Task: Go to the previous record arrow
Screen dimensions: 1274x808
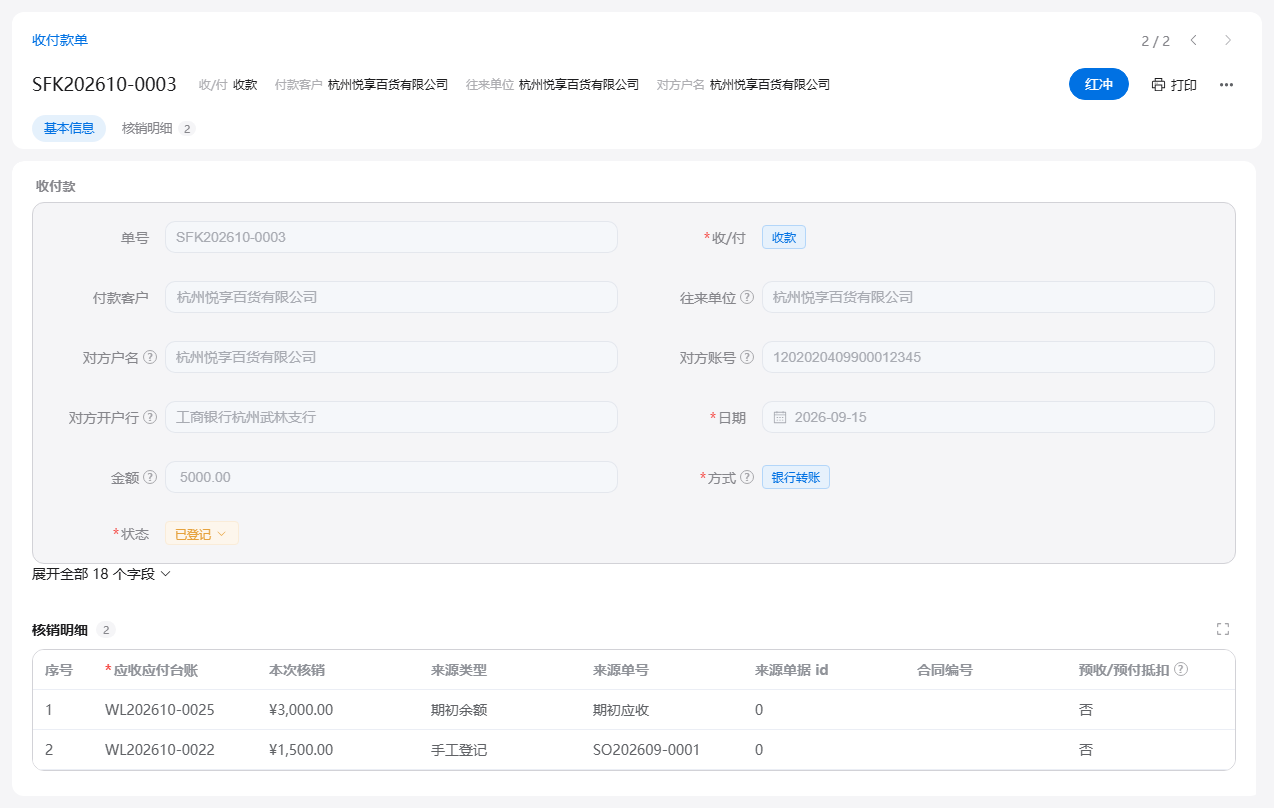Action: [x=1193, y=40]
